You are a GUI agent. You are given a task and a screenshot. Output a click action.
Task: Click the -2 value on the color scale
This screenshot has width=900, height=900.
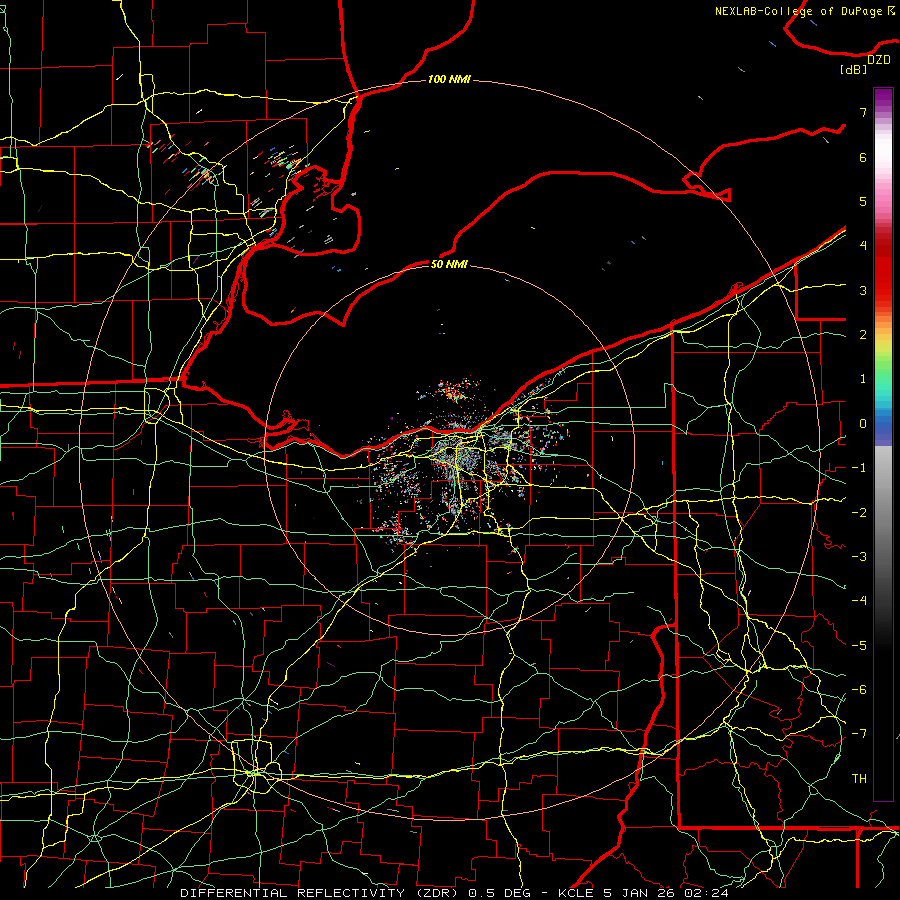[x=859, y=513]
